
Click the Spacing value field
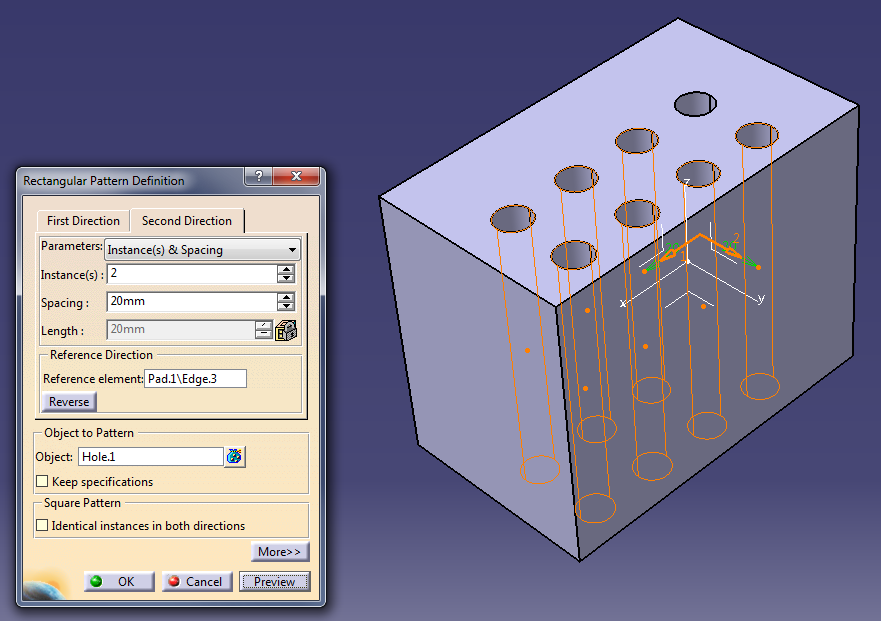190,302
